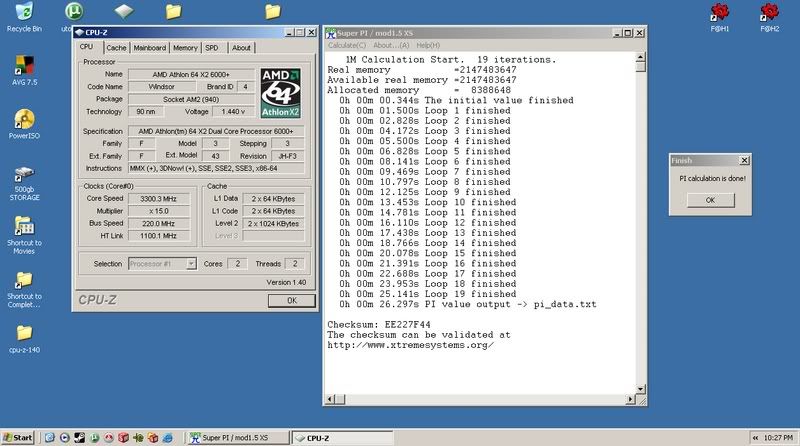Select the AVG 7.5 desktop icon
The width and height of the screenshot is (800, 446).
coord(24,70)
